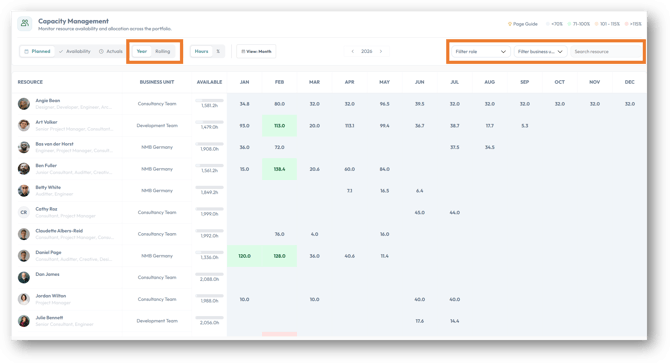Click Ben Fuller's avatar
The image size is (670, 363).
tap(24, 169)
